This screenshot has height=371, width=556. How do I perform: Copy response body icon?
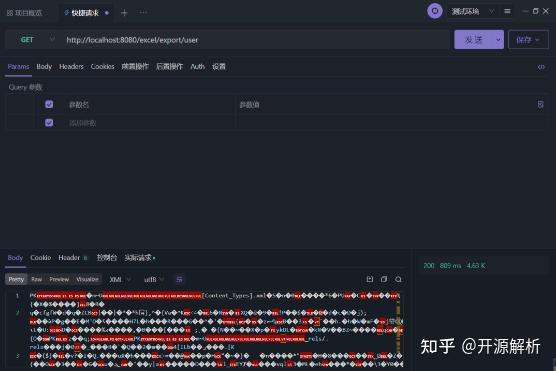(384, 279)
